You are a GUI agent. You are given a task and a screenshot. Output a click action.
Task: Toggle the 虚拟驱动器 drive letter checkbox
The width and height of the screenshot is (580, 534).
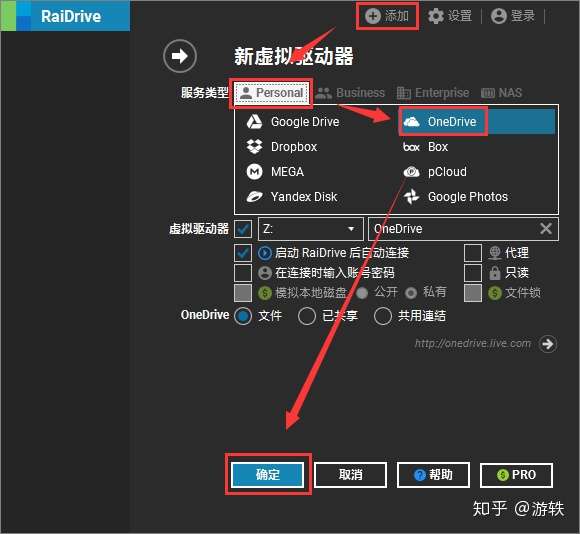(x=243, y=229)
